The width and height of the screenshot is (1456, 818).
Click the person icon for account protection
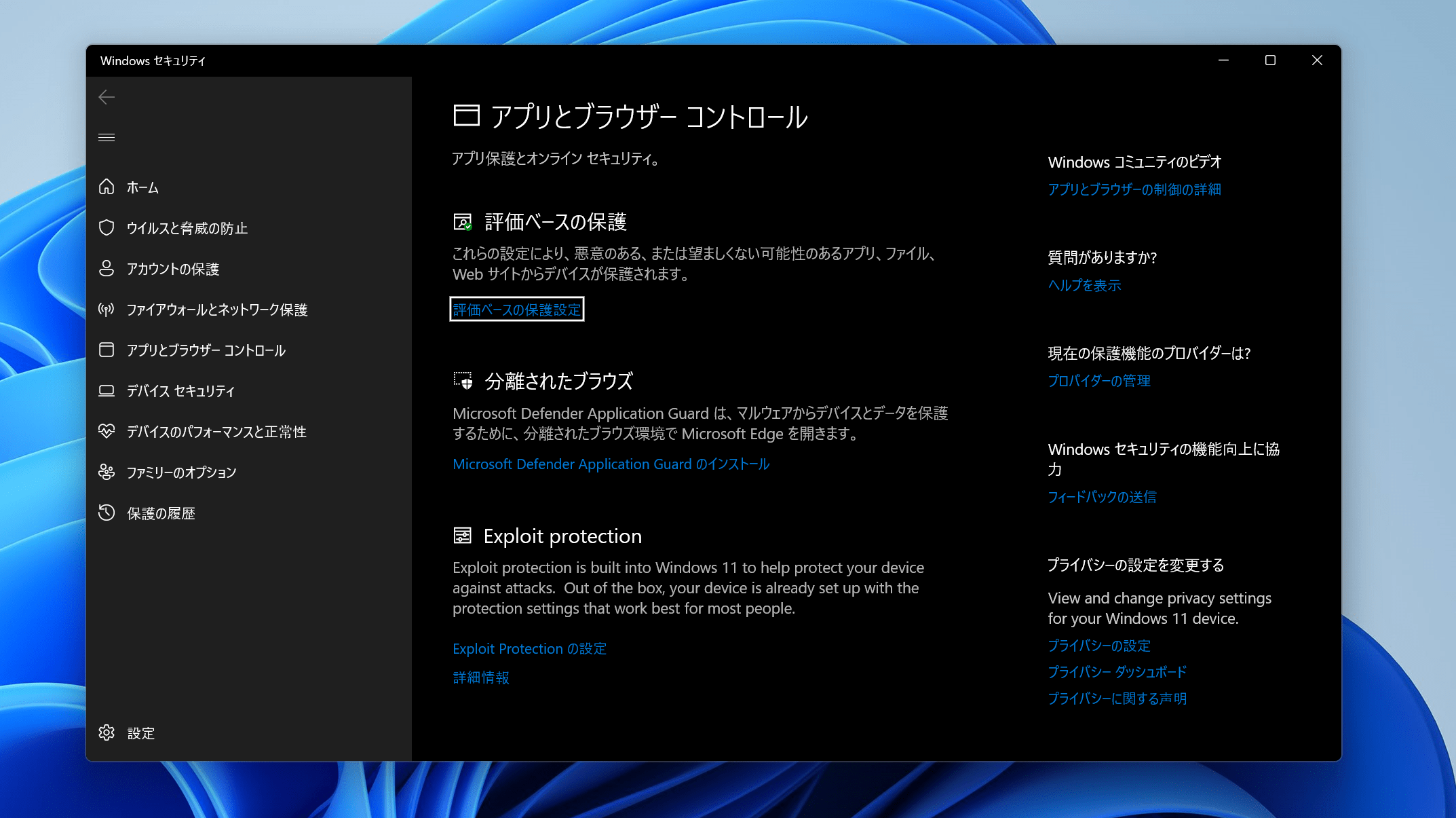(x=107, y=268)
